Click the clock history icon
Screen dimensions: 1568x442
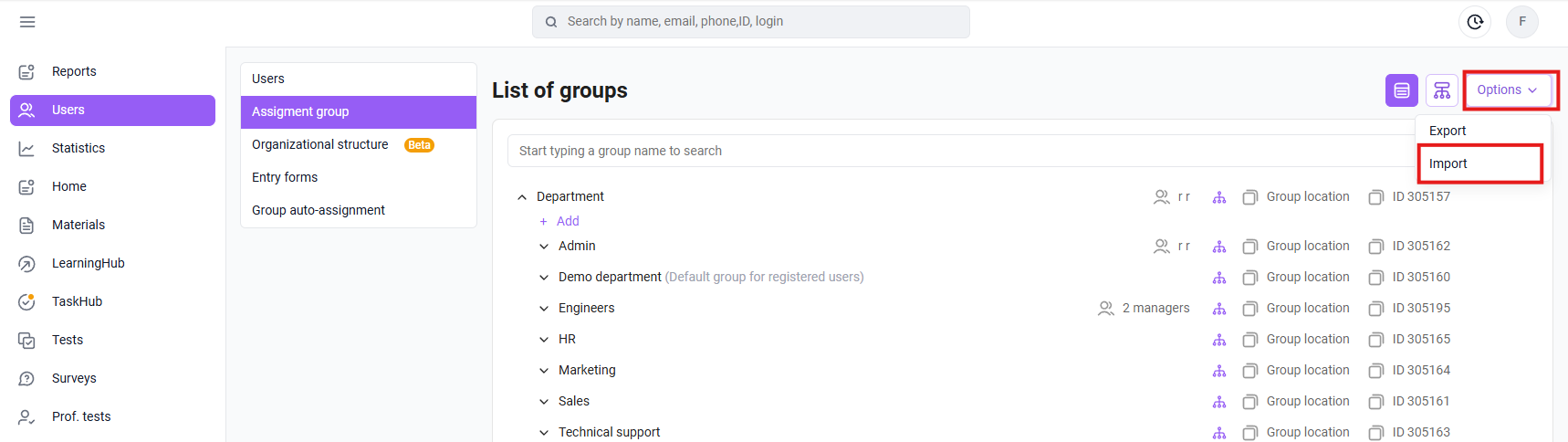1475,22
